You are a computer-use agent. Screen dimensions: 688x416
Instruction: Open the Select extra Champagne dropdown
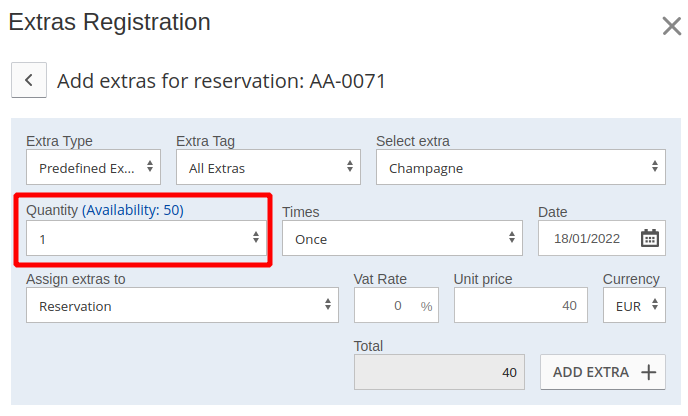tap(520, 168)
